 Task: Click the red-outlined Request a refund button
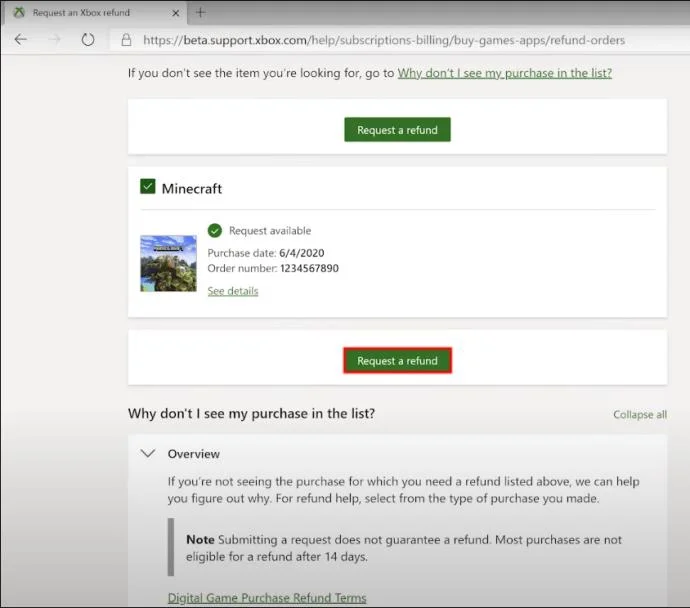(397, 361)
